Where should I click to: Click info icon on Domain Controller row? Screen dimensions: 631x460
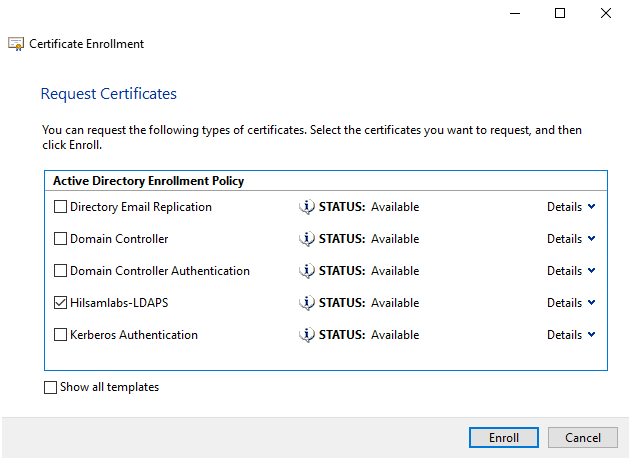coord(307,239)
